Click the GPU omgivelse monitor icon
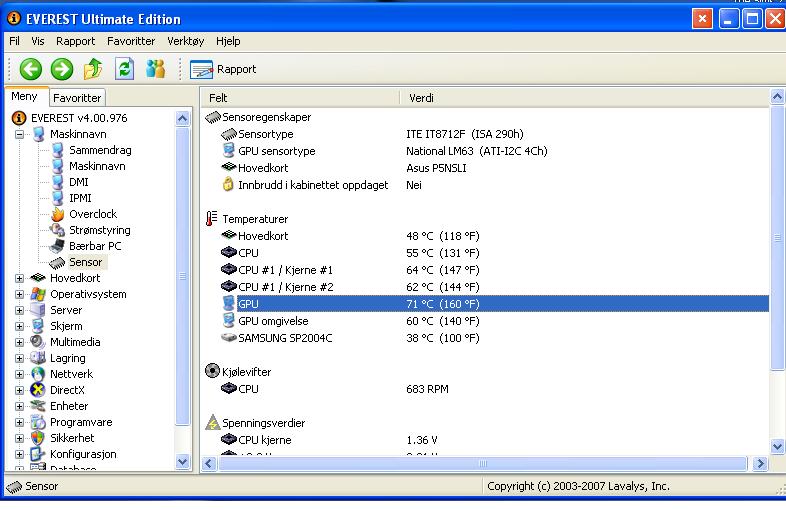786x510 pixels. 229,320
